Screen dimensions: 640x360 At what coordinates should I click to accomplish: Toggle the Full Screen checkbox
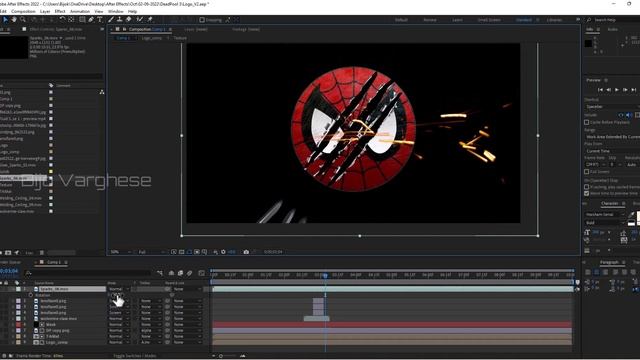pos(587,172)
